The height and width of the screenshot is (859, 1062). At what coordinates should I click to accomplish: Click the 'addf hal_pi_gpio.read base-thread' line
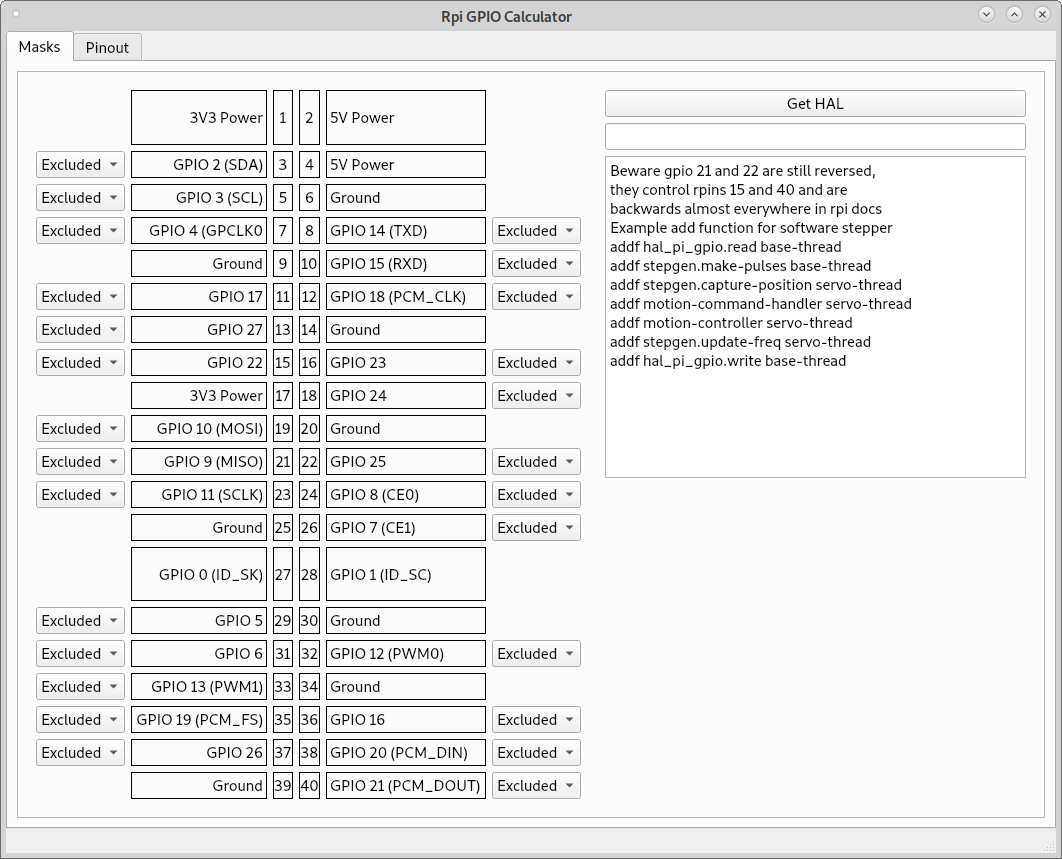(725, 247)
